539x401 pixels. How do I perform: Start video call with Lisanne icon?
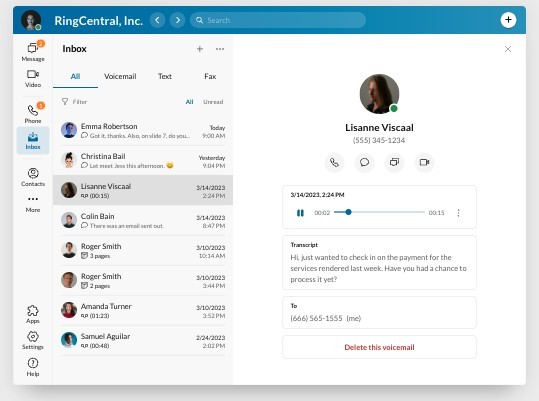pos(425,162)
